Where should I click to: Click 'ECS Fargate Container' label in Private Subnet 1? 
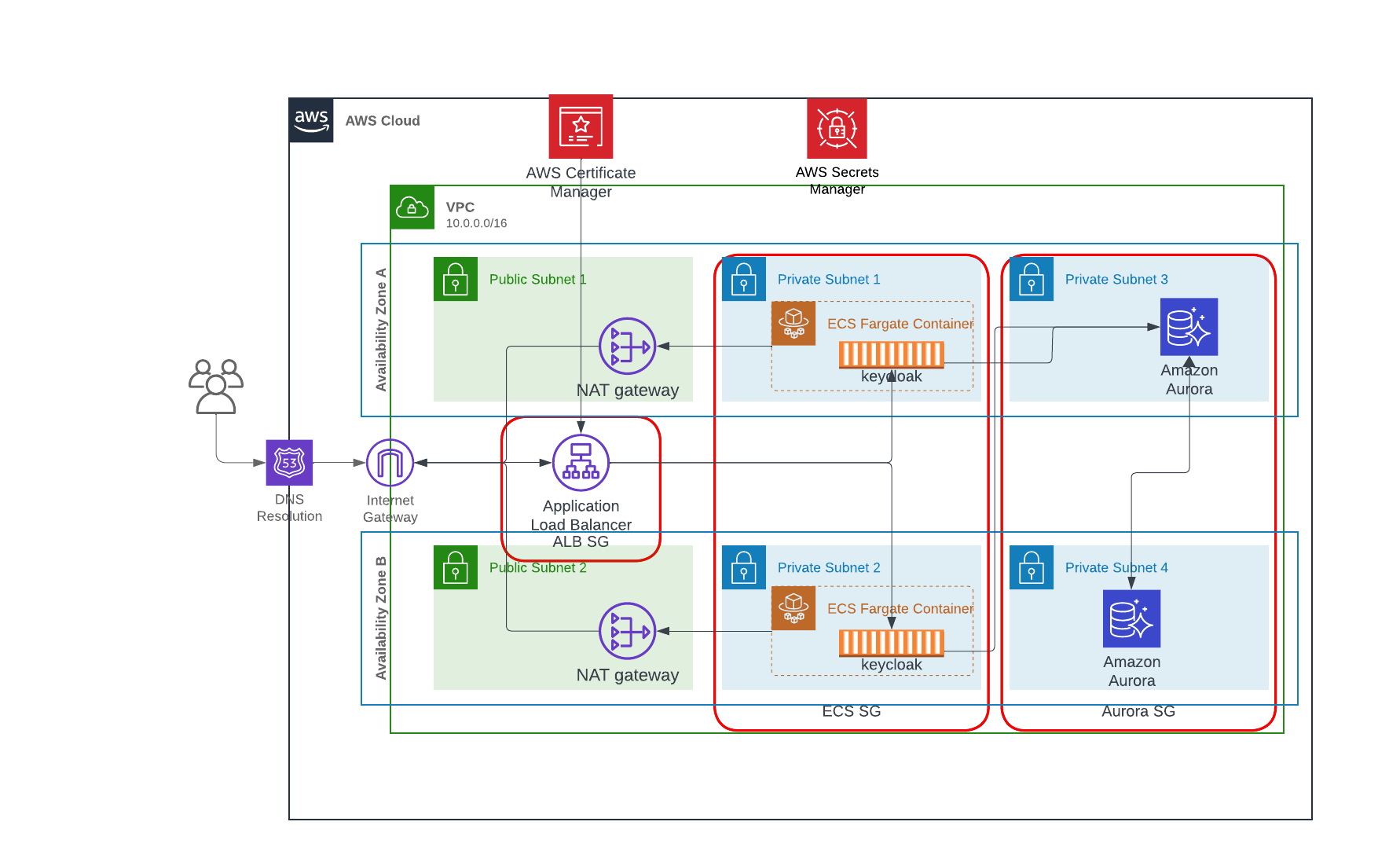point(900,324)
